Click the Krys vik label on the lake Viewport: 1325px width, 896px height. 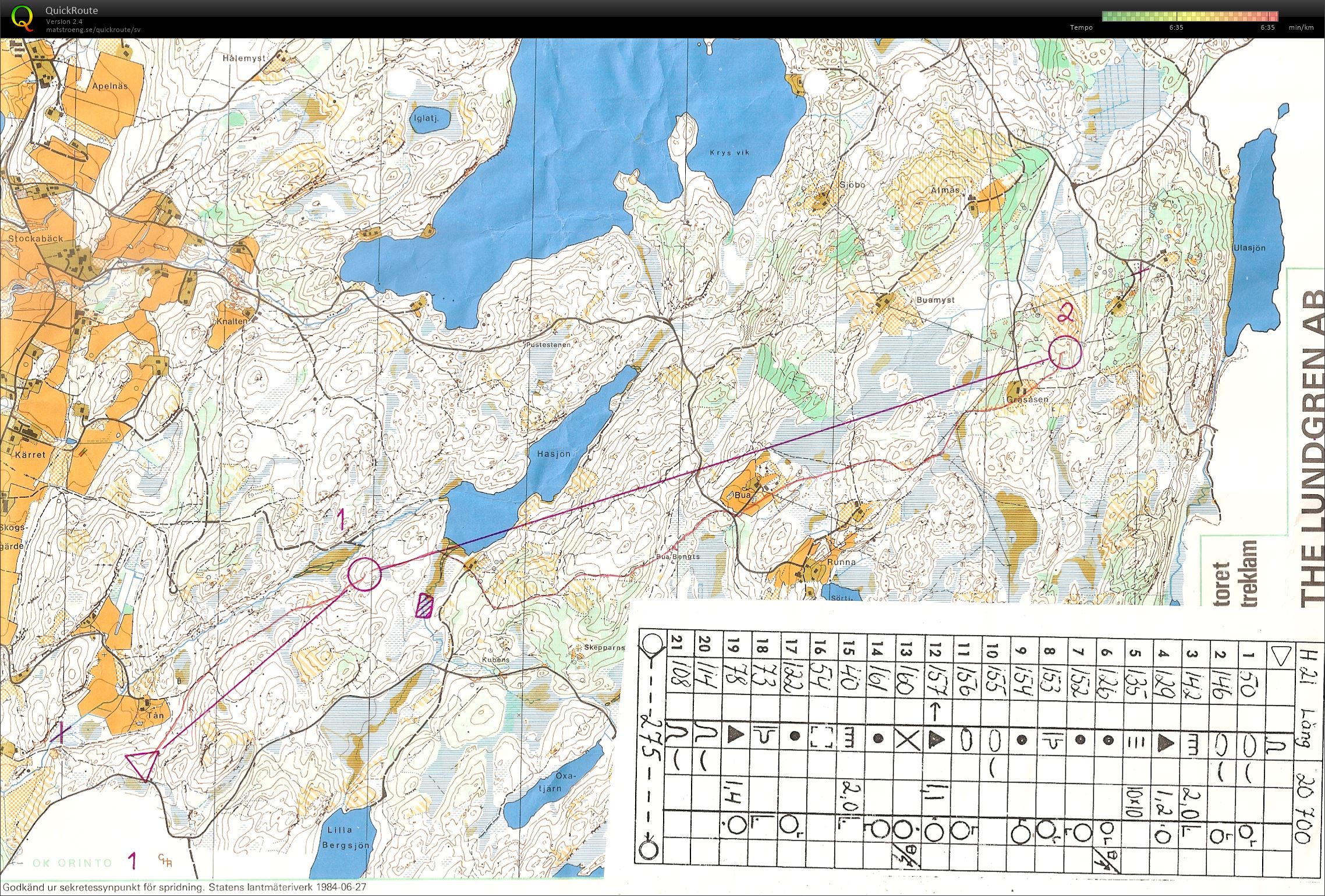coord(729,153)
